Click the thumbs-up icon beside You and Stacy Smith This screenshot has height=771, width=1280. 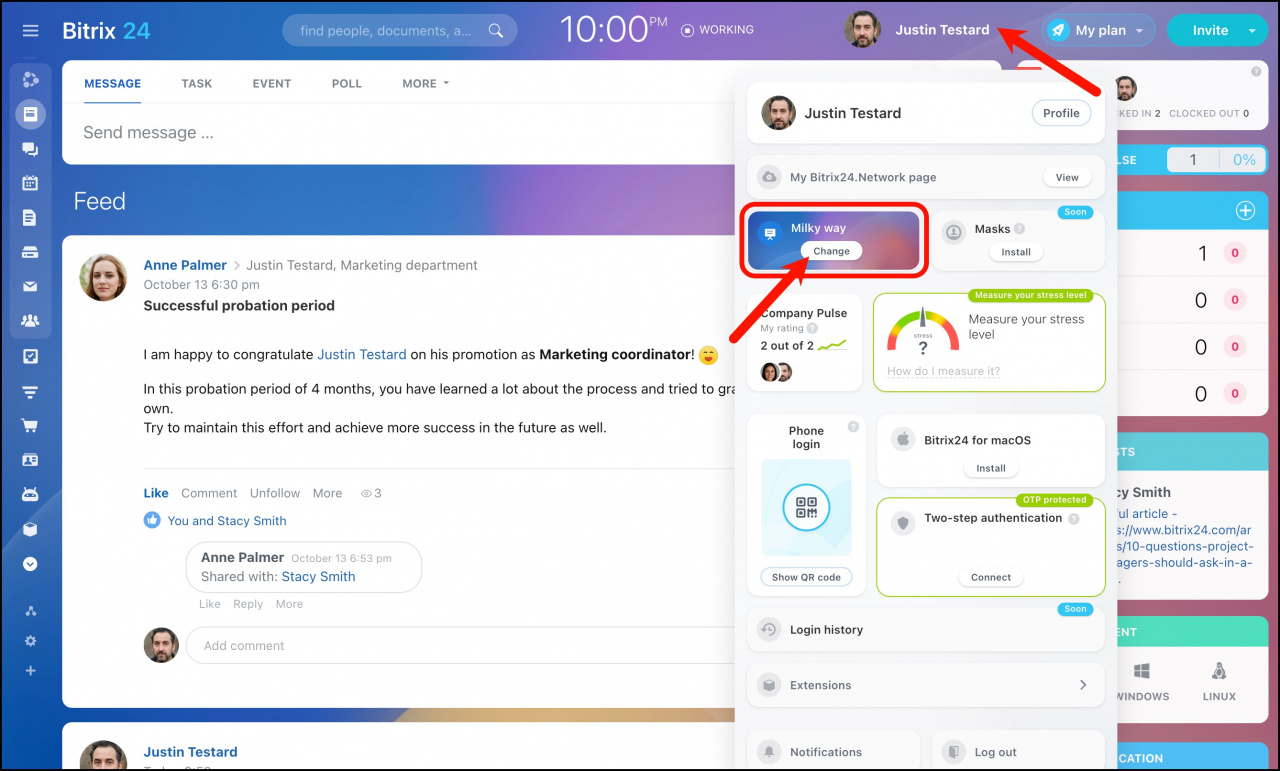tap(152, 520)
